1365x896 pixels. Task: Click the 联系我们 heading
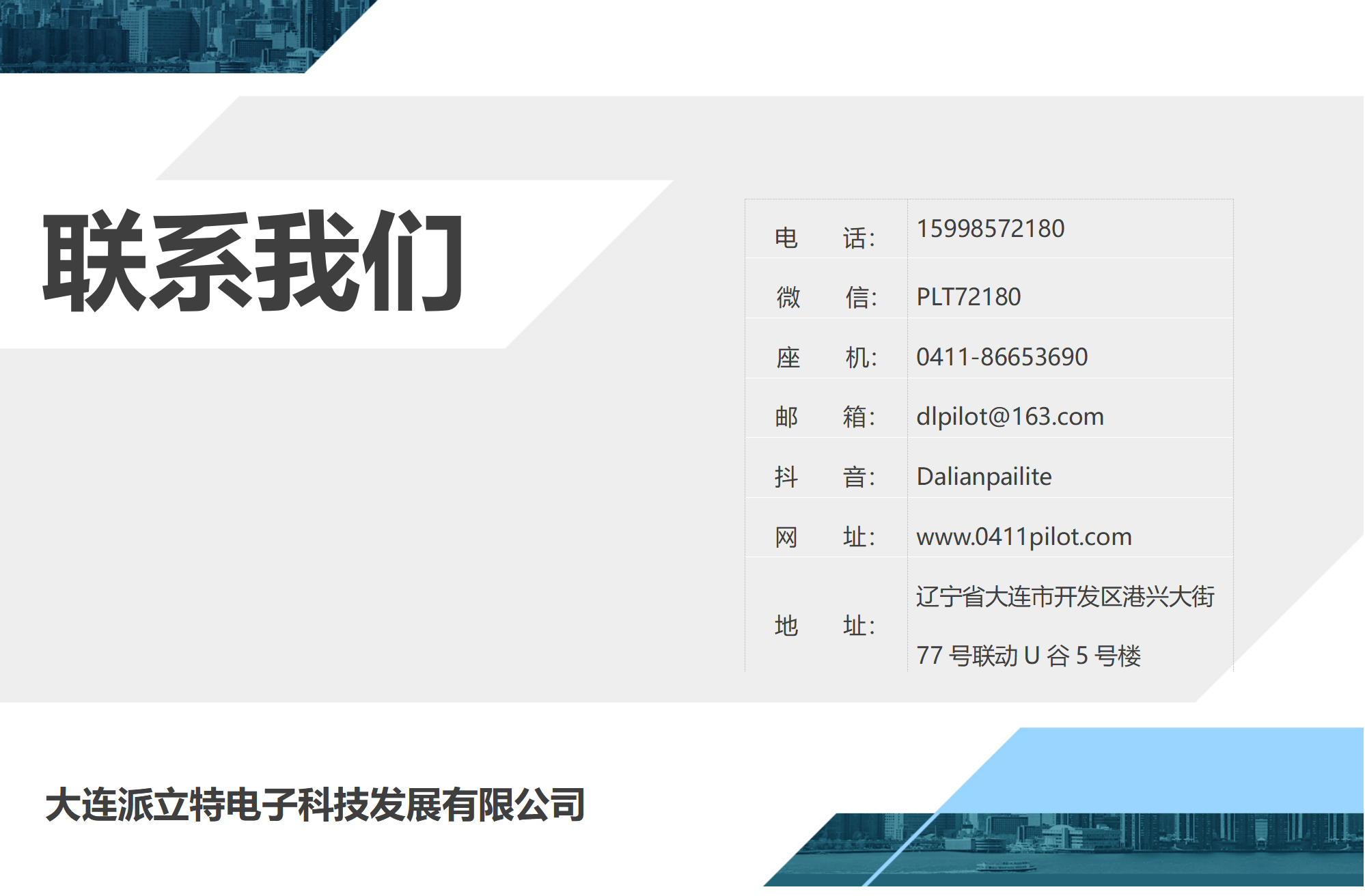pyautogui.click(x=253, y=262)
